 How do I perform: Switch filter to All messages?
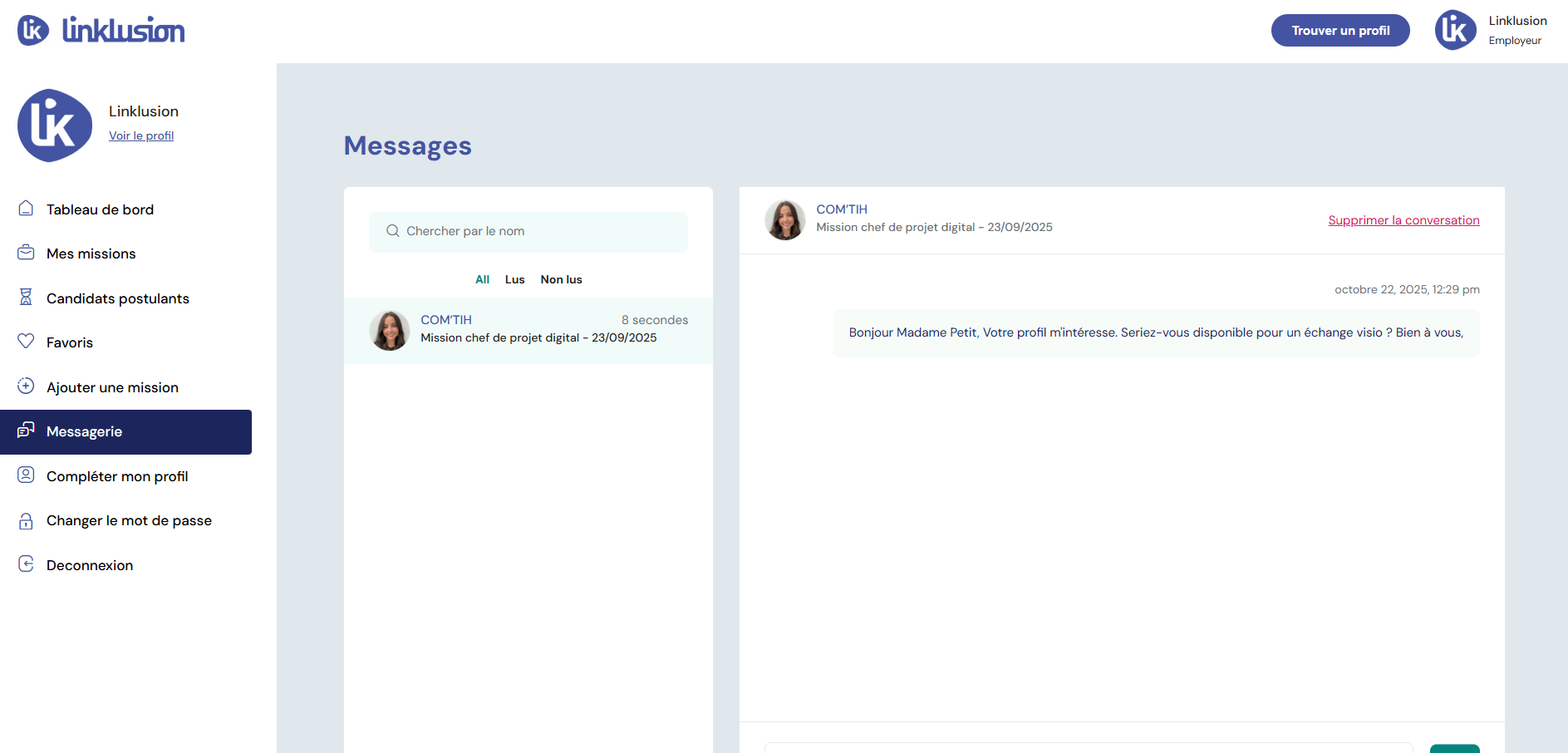[482, 279]
